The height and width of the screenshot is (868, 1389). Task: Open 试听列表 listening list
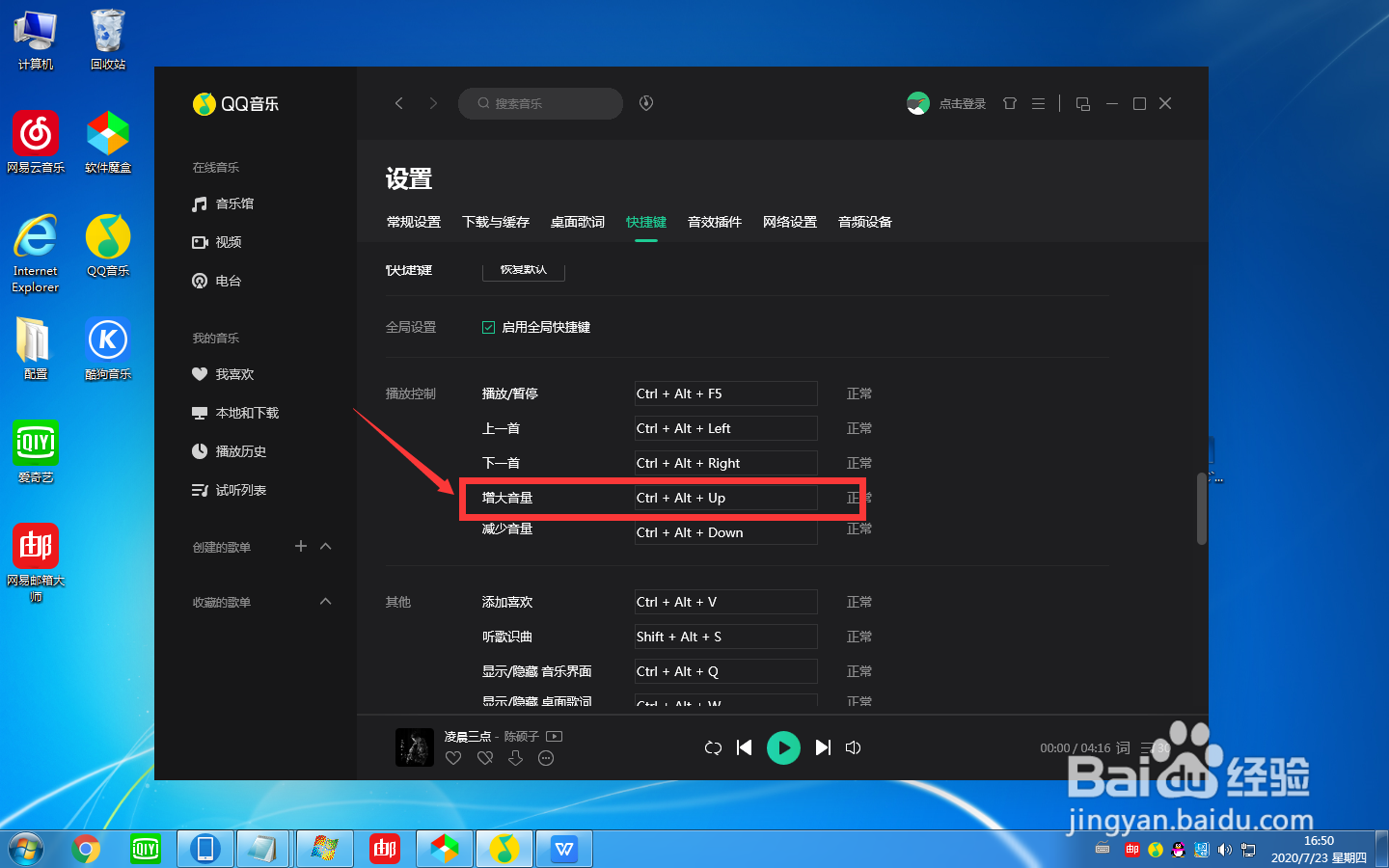coord(230,490)
